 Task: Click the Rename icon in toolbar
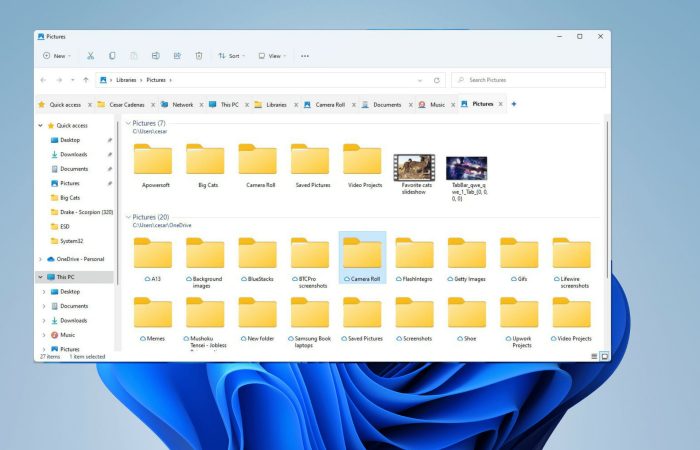click(x=155, y=56)
